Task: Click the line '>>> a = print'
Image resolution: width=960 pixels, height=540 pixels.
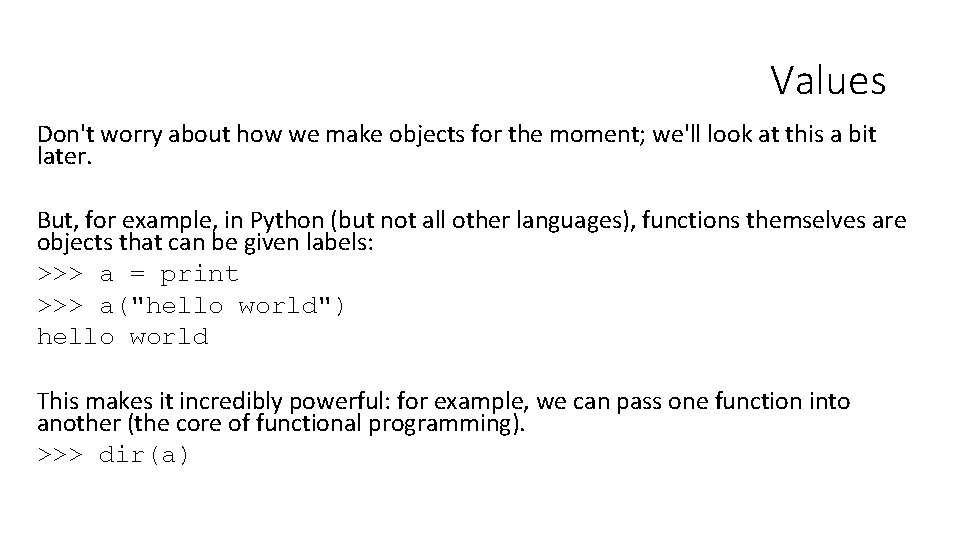Action: pyautogui.click(x=138, y=274)
